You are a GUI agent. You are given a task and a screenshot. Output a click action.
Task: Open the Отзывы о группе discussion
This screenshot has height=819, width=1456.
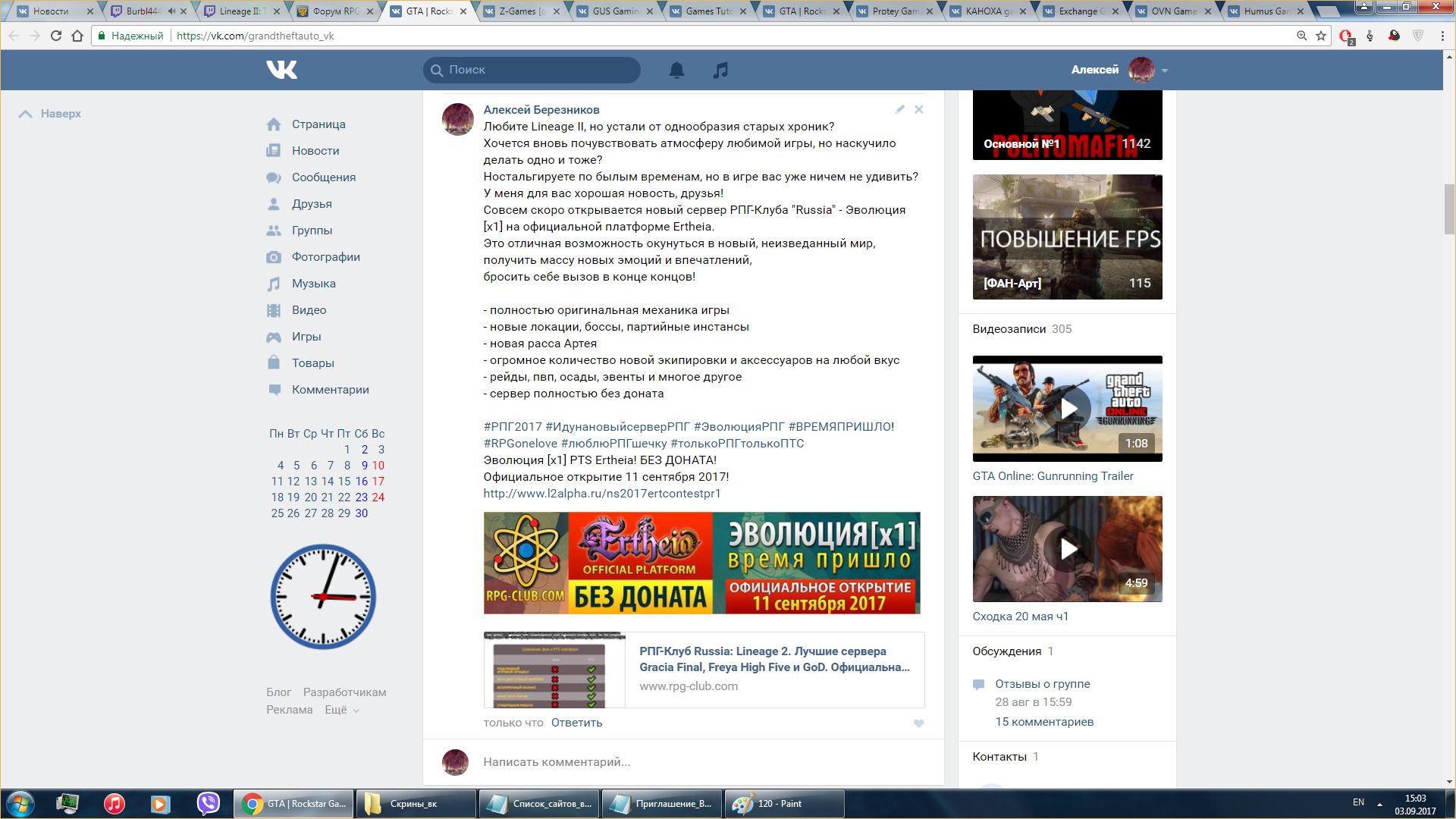(1042, 684)
